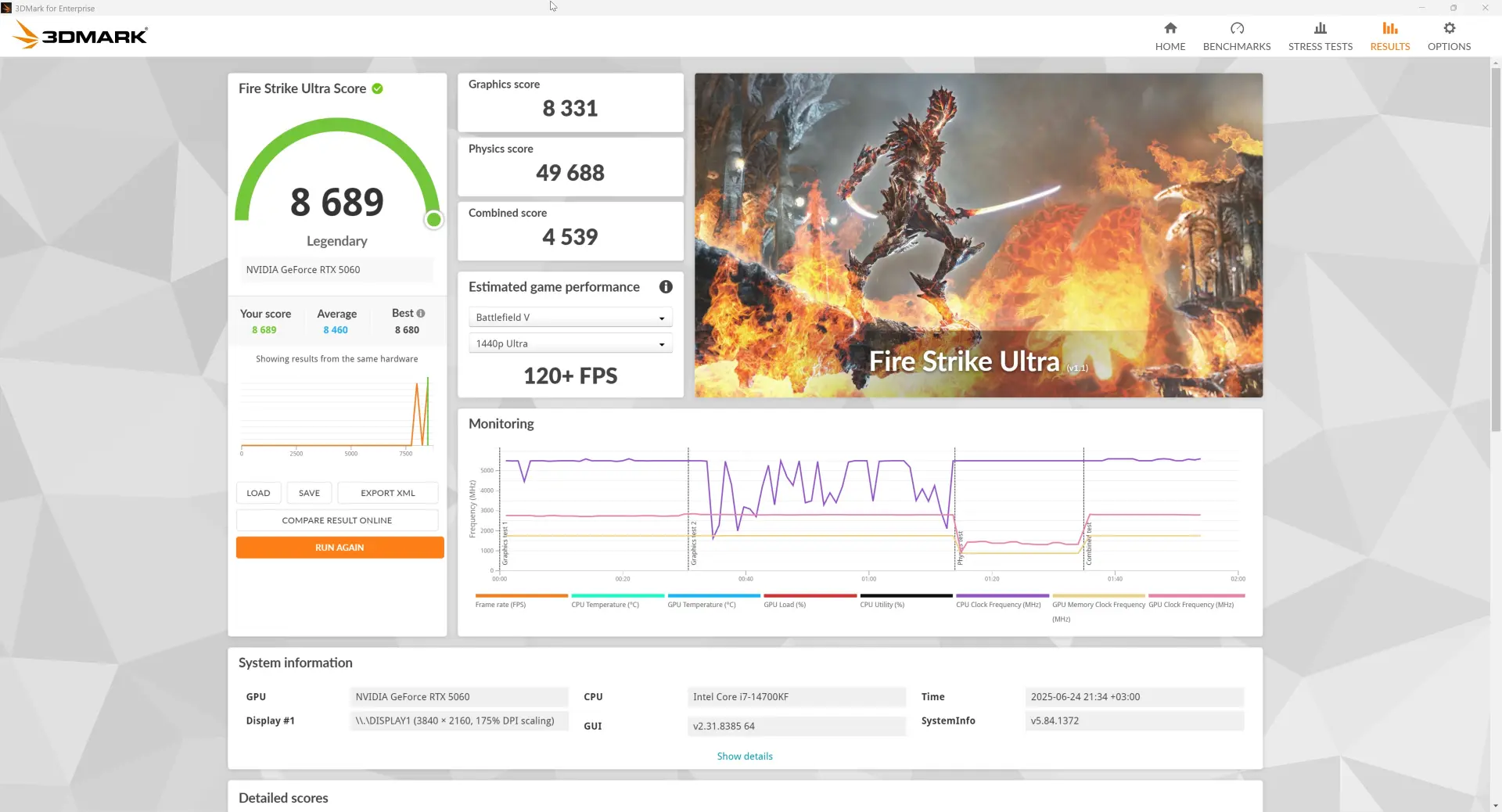Click the SystemInfo version v5.84.1372
Image resolution: width=1502 pixels, height=812 pixels.
click(x=1134, y=720)
